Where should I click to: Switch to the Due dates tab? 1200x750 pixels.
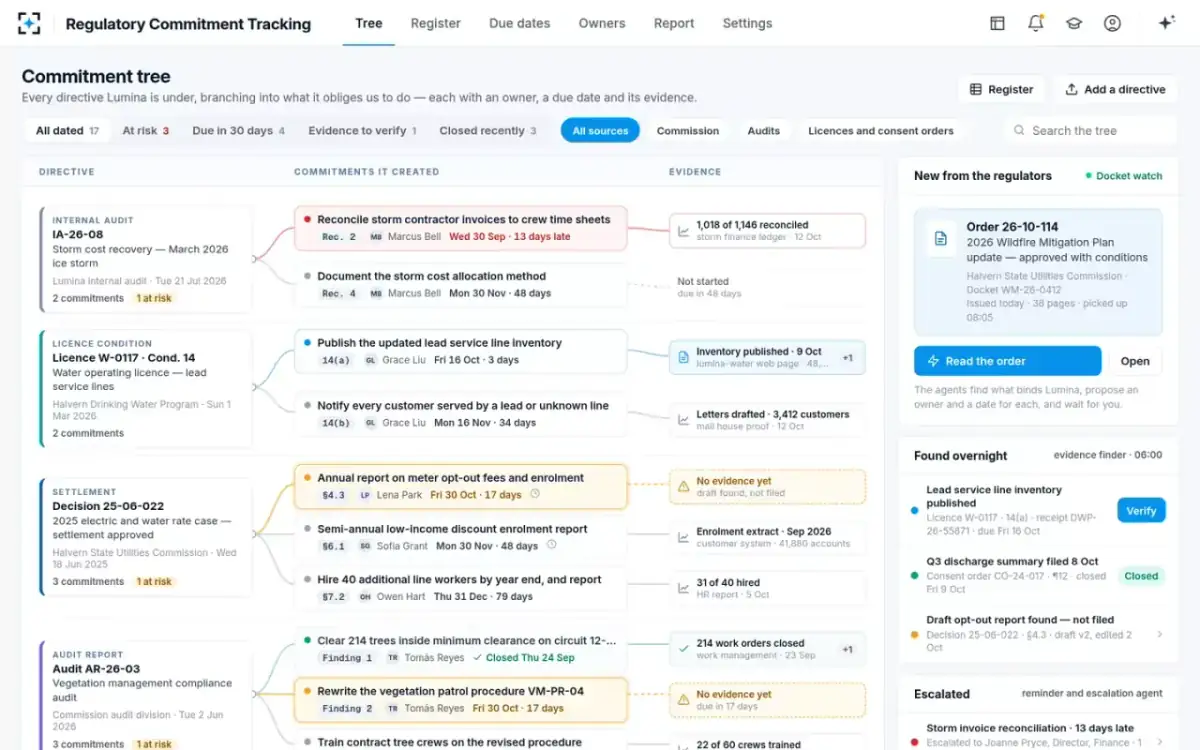520,23
